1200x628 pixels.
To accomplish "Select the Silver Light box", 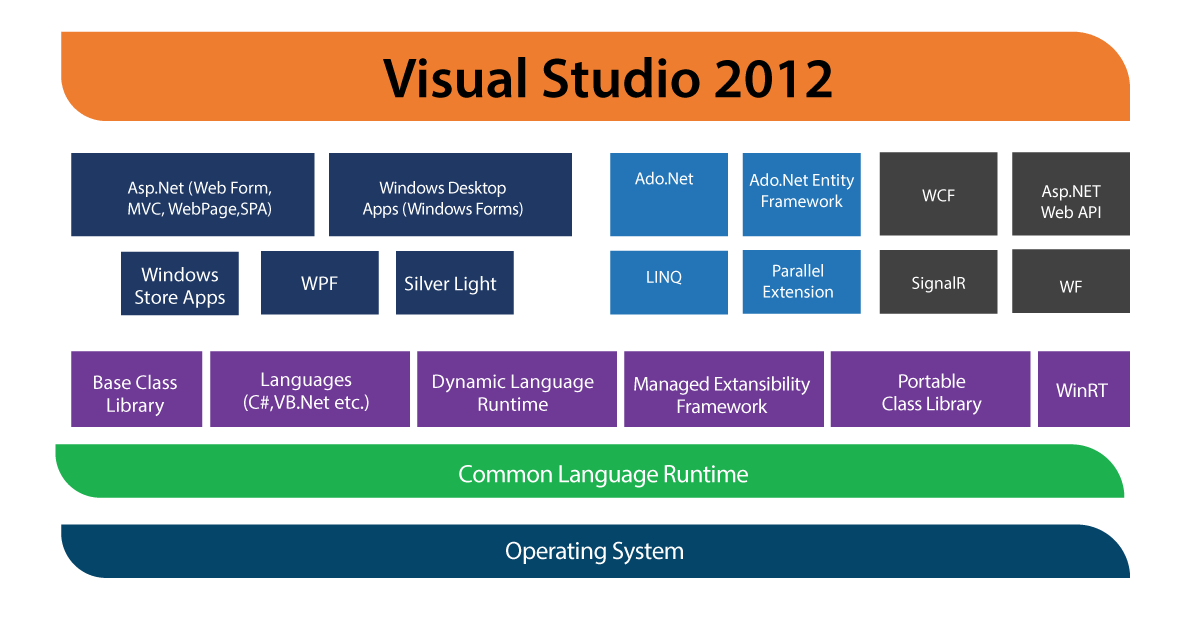I will [x=455, y=283].
